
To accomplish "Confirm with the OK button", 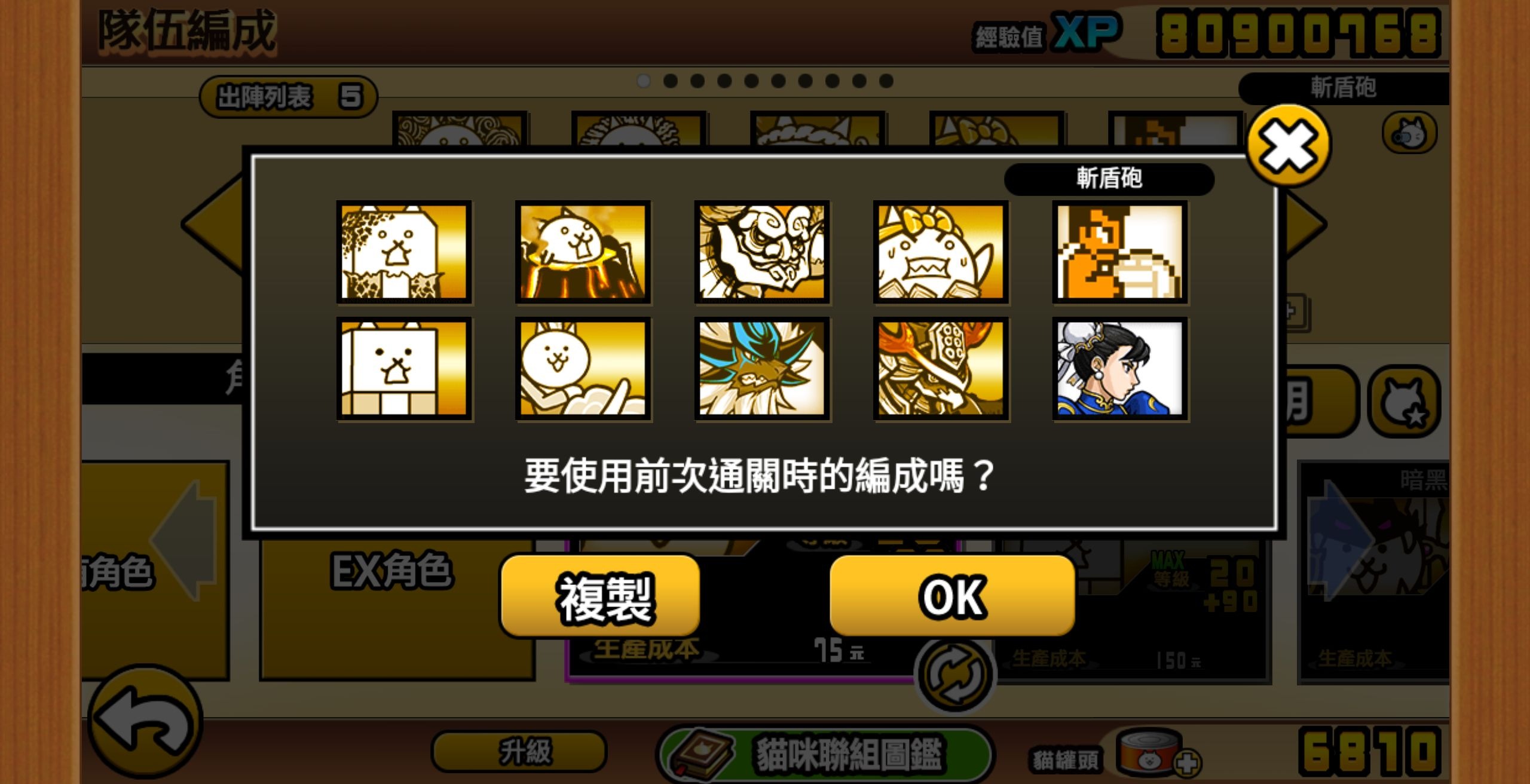I will tap(952, 596).
